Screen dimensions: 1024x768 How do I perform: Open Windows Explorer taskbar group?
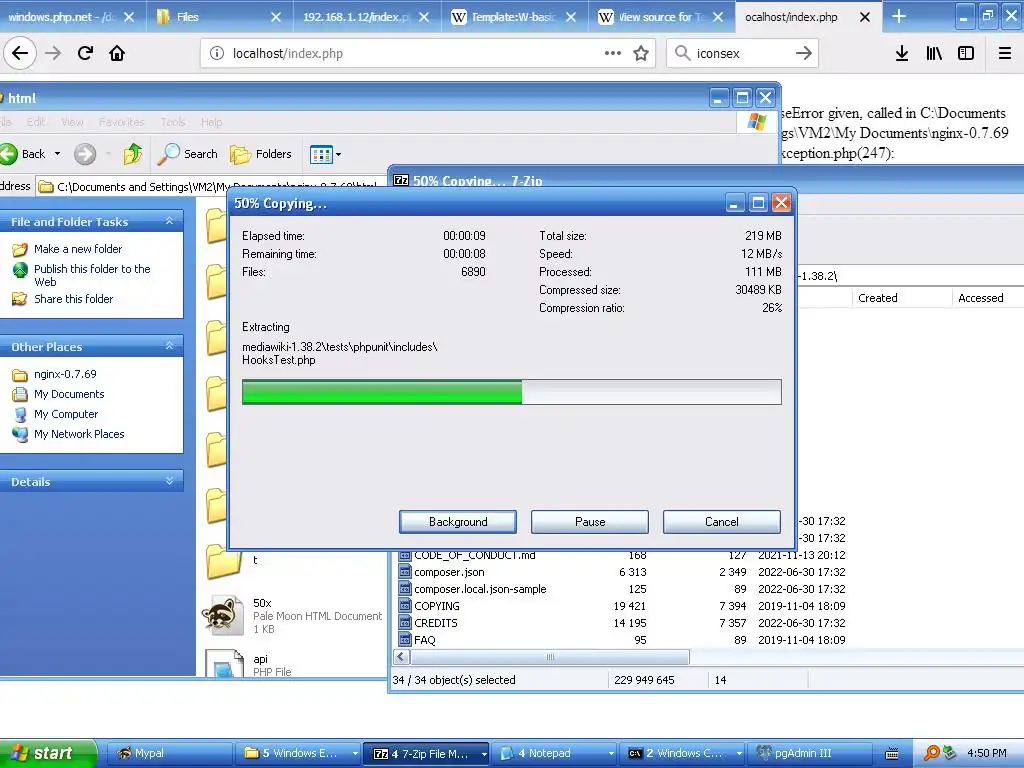click(x=297, y=753)
